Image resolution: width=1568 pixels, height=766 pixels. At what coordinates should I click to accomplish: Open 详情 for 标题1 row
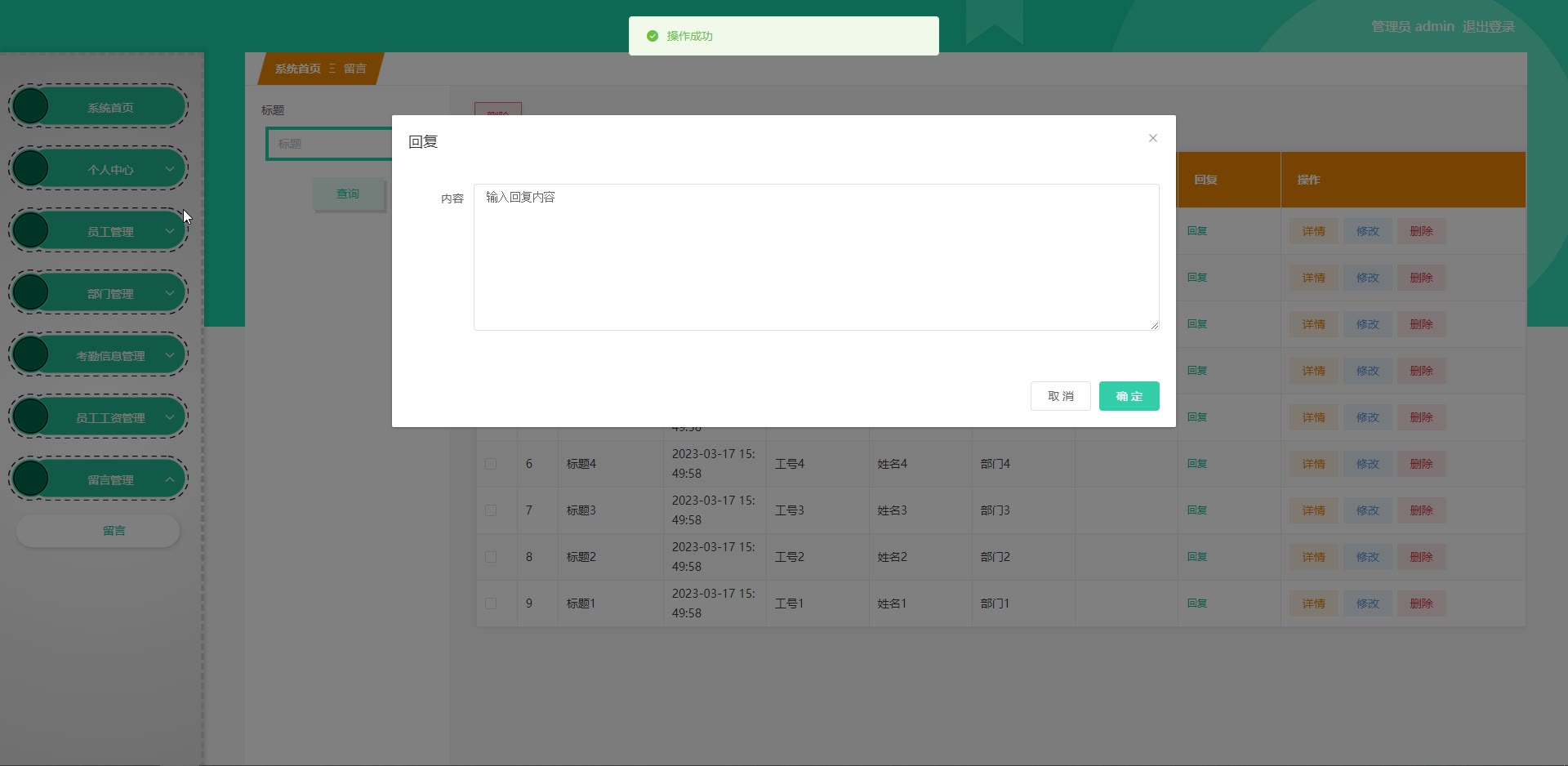coord(1313,603)
